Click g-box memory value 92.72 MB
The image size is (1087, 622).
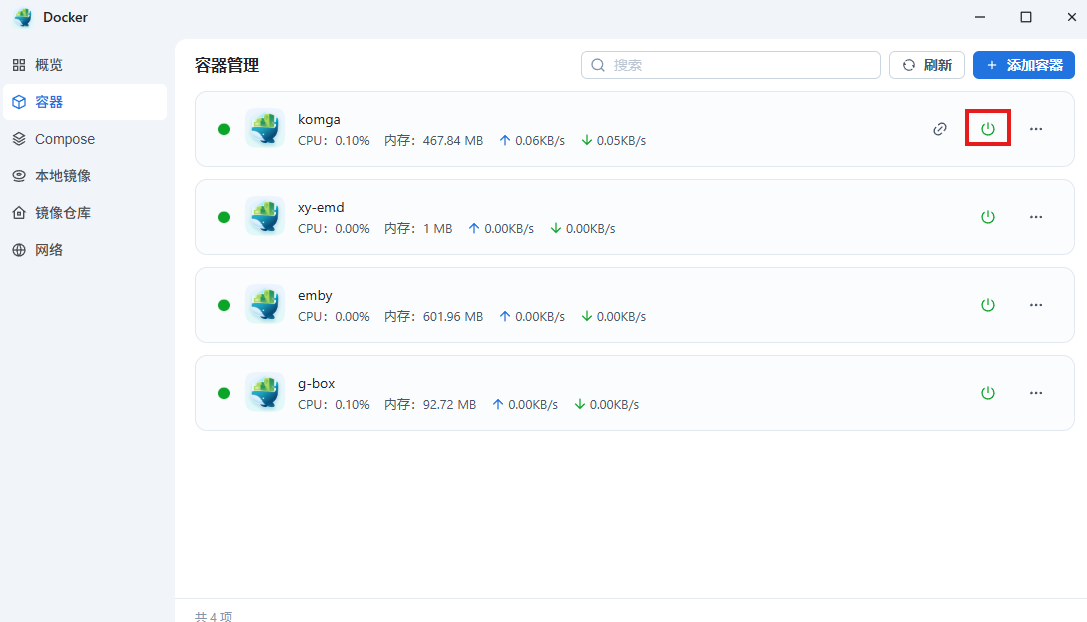pos(449,405)
